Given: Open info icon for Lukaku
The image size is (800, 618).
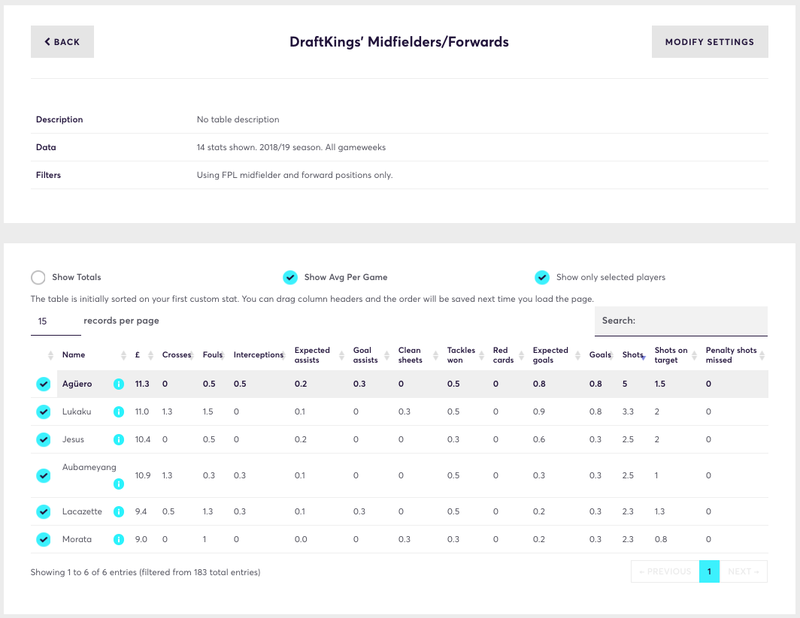Looking at the screenshot, I should [x=118, y=411].
